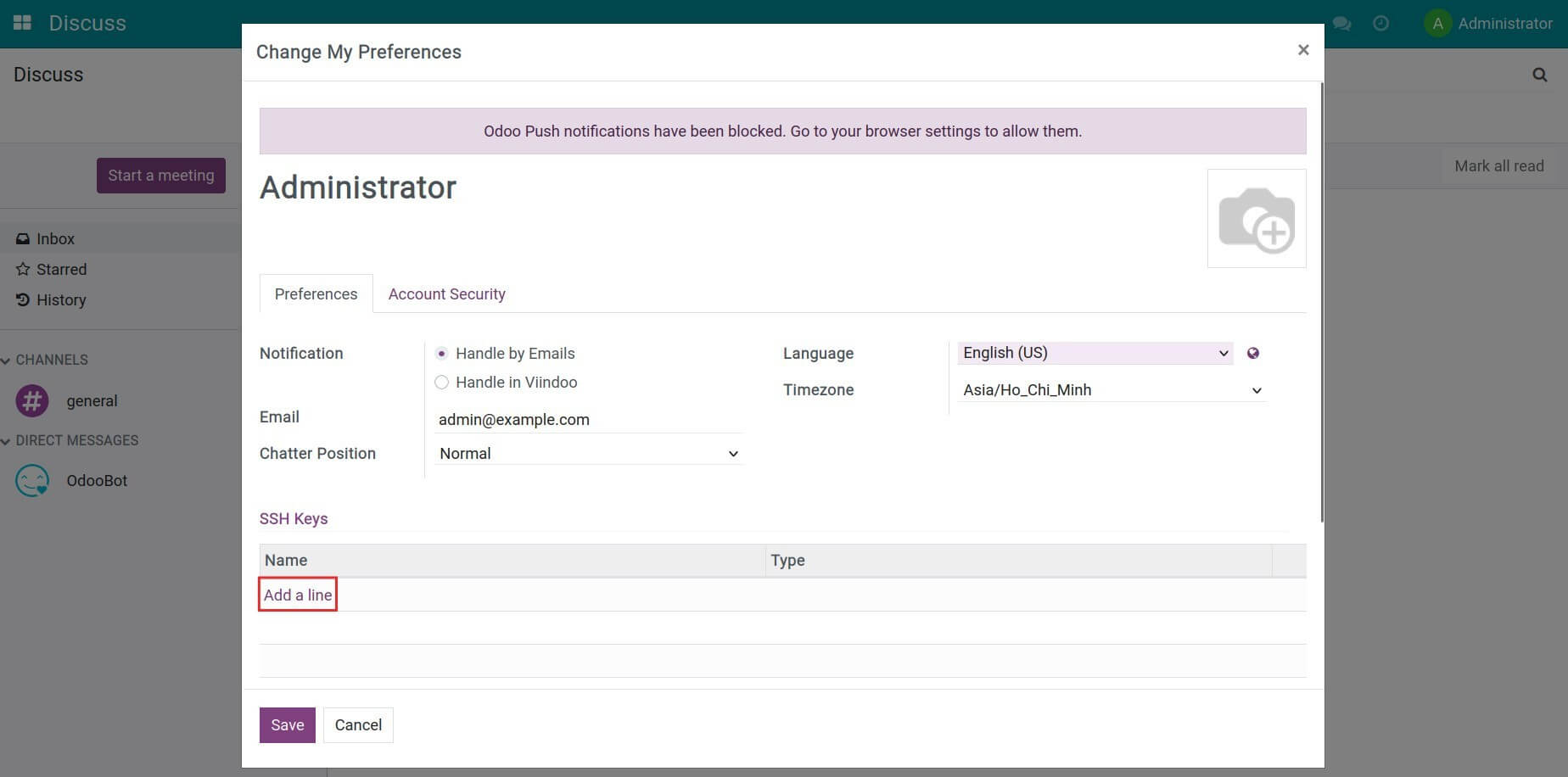Select the Handle by Emails radio button

[441, 353]
